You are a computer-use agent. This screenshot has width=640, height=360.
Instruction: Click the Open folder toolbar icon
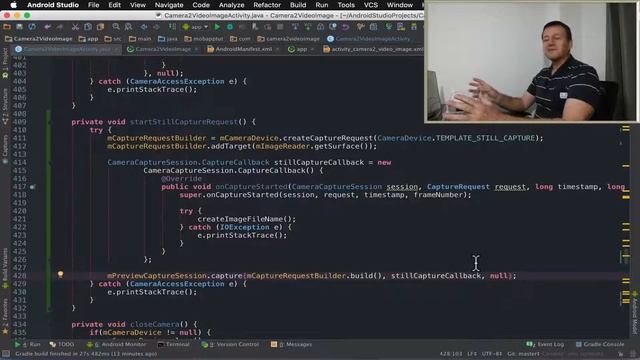point(7,27)
